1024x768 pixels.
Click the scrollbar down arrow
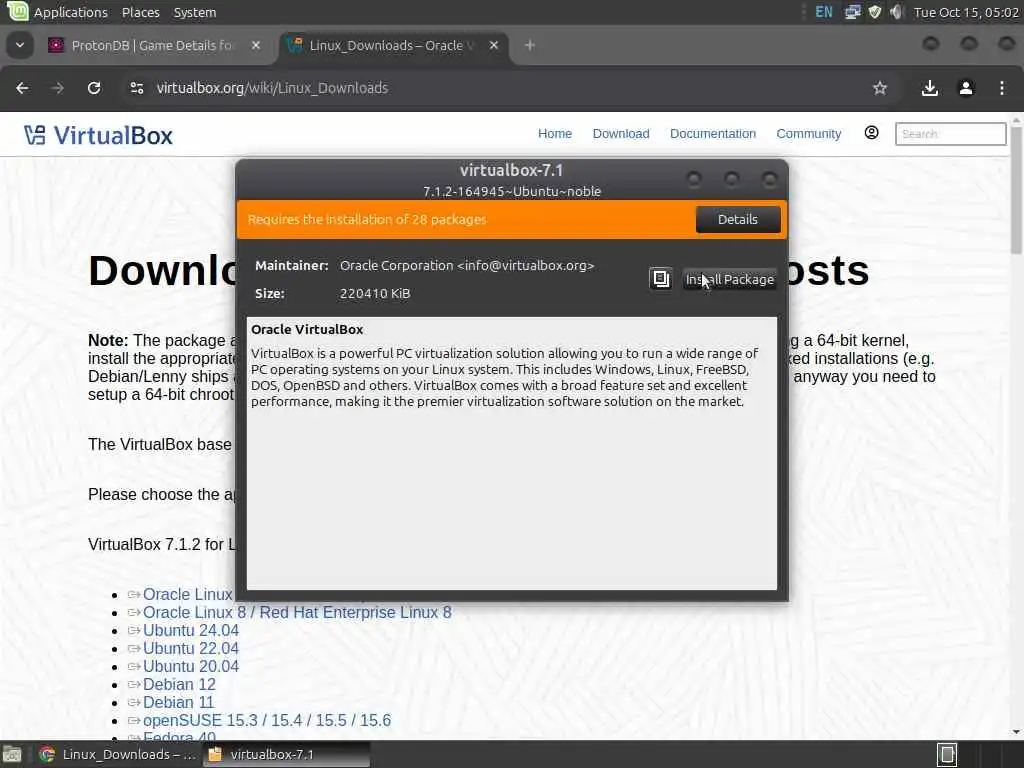pyautogui.click(x=1016, y=732)
